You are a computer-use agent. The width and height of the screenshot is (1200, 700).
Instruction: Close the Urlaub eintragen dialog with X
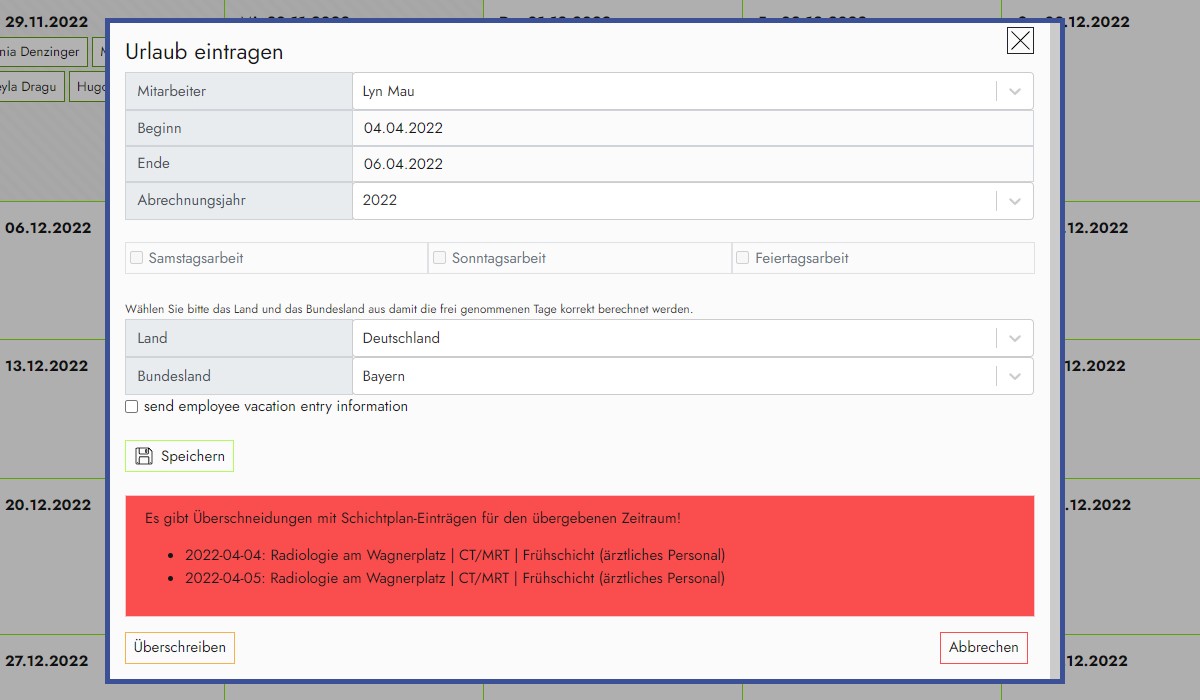tap(1020, 40)
